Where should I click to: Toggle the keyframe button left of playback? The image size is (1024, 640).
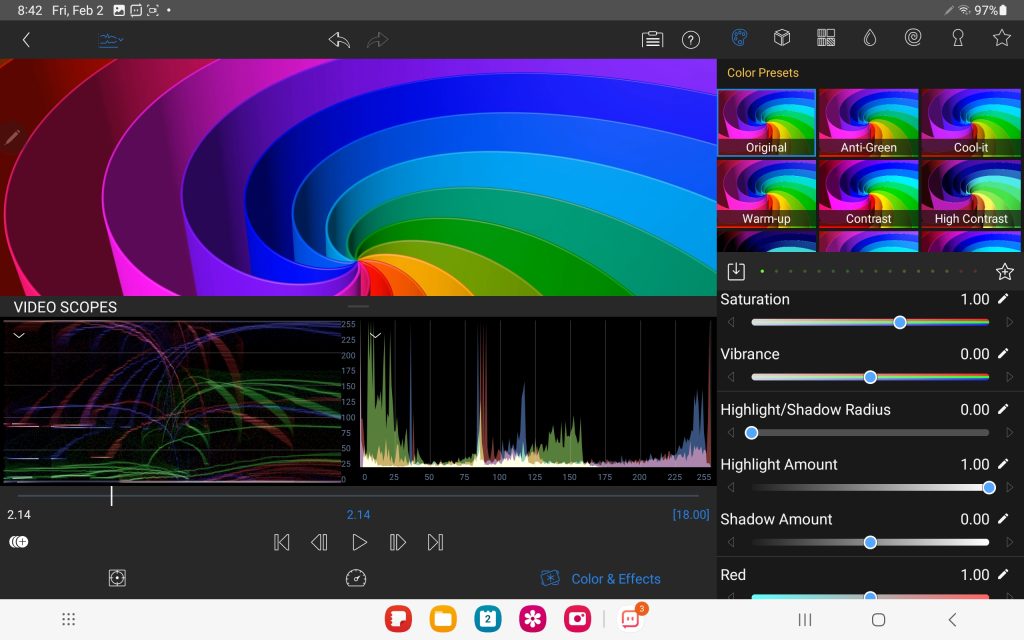[18, 542]
